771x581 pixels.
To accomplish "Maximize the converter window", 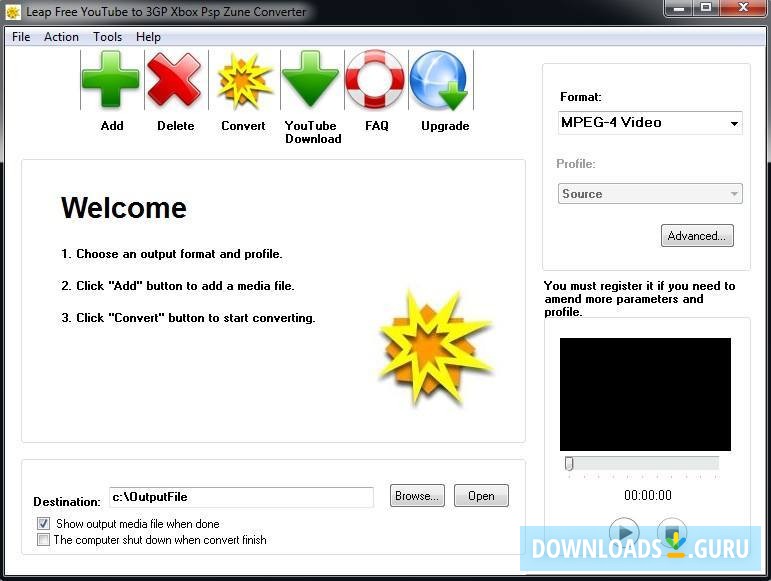I will point(706,8).
